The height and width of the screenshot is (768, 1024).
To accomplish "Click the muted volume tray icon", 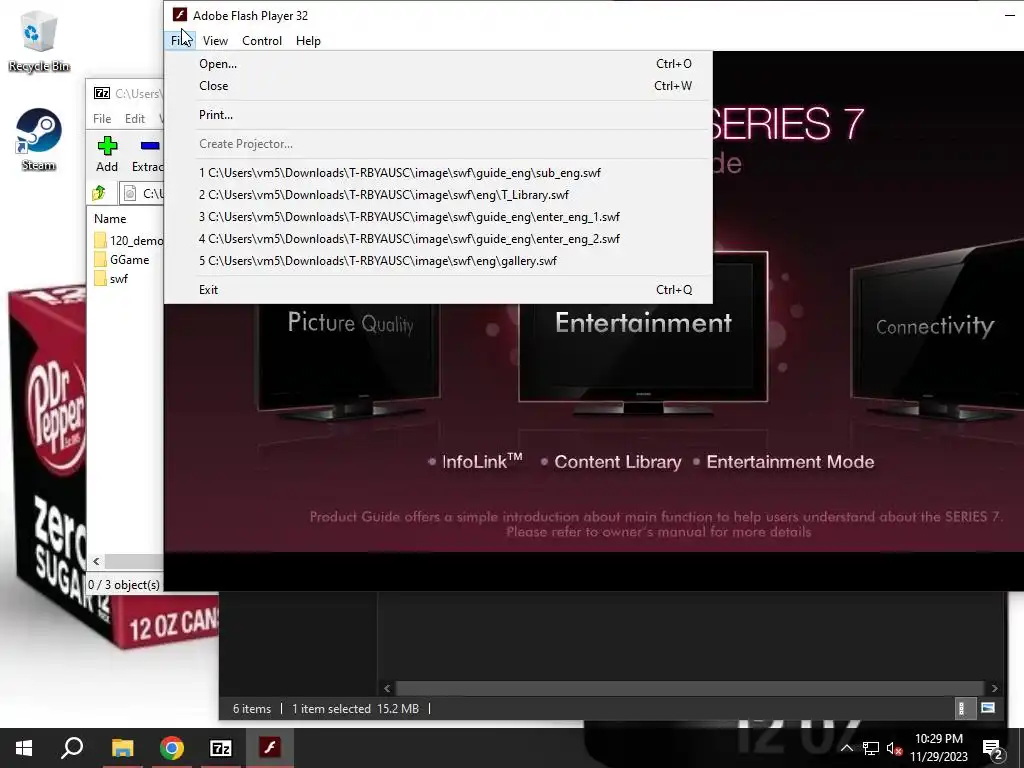I will [894, 748].
